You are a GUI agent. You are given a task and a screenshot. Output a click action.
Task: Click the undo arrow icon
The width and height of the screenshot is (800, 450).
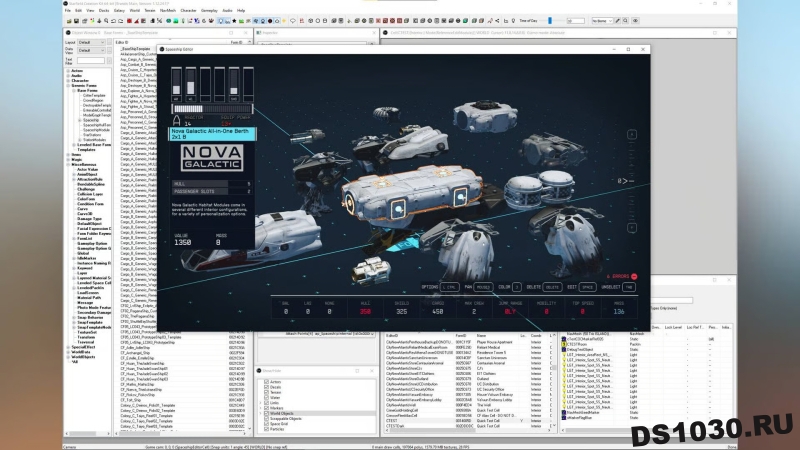click(x=113, y=21)
